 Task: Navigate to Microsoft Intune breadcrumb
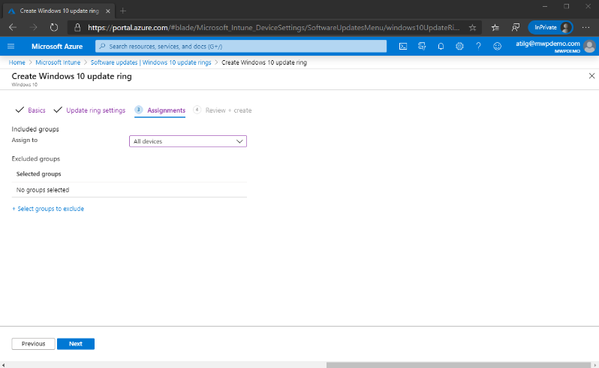58,62
